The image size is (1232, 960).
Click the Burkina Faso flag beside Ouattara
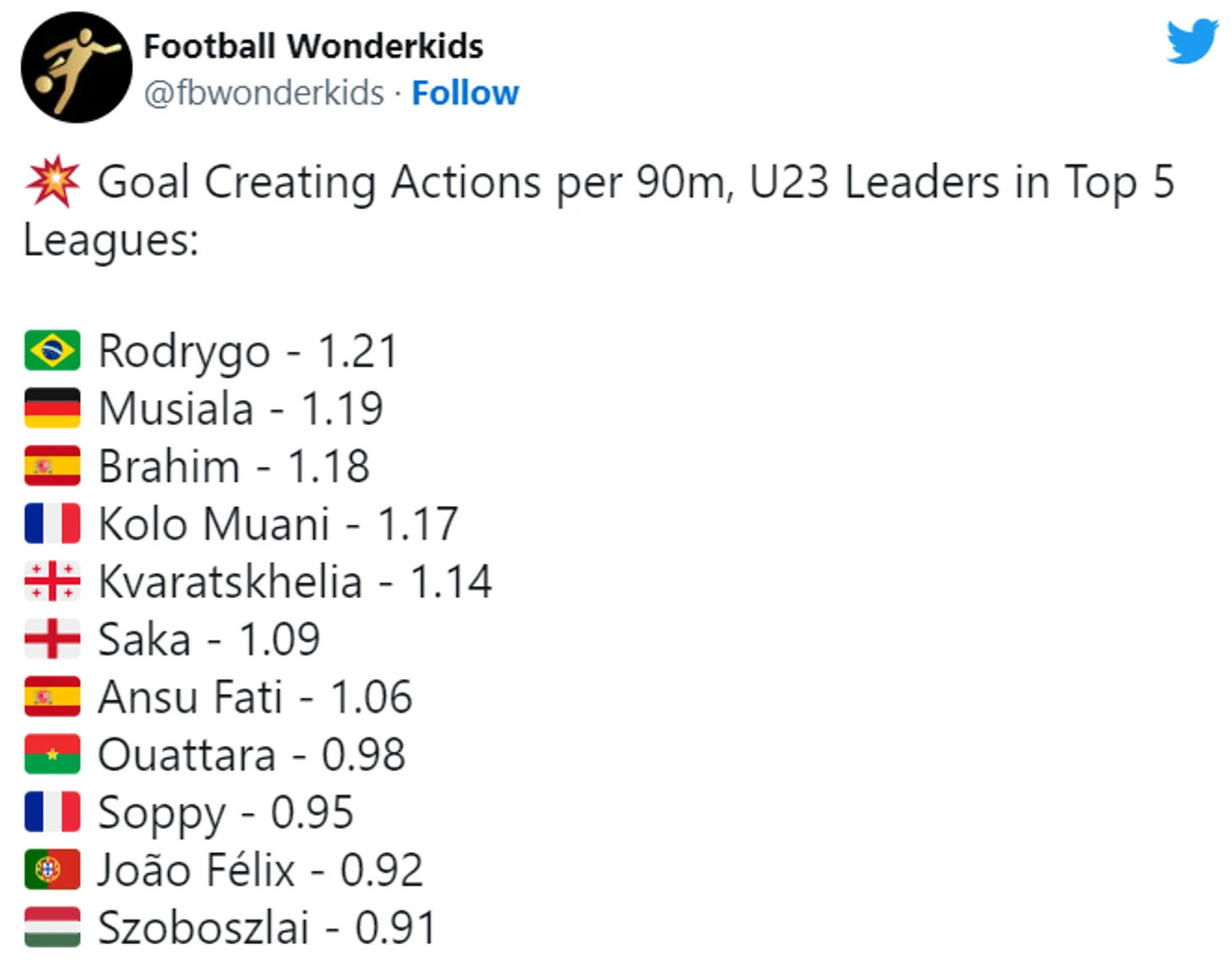pos(52,754)
